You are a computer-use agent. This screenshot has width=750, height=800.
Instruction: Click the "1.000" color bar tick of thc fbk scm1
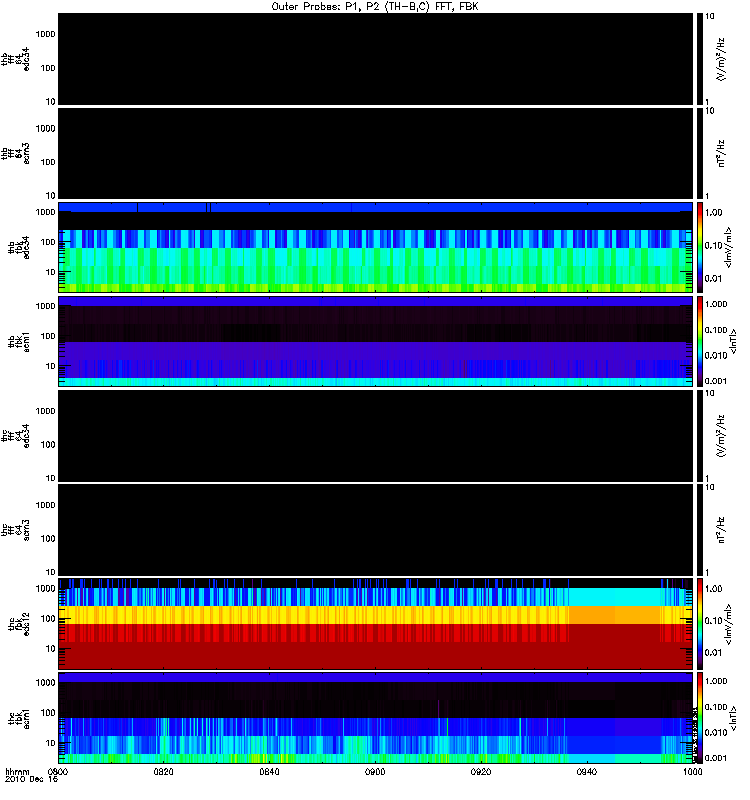tap(716, 682)
